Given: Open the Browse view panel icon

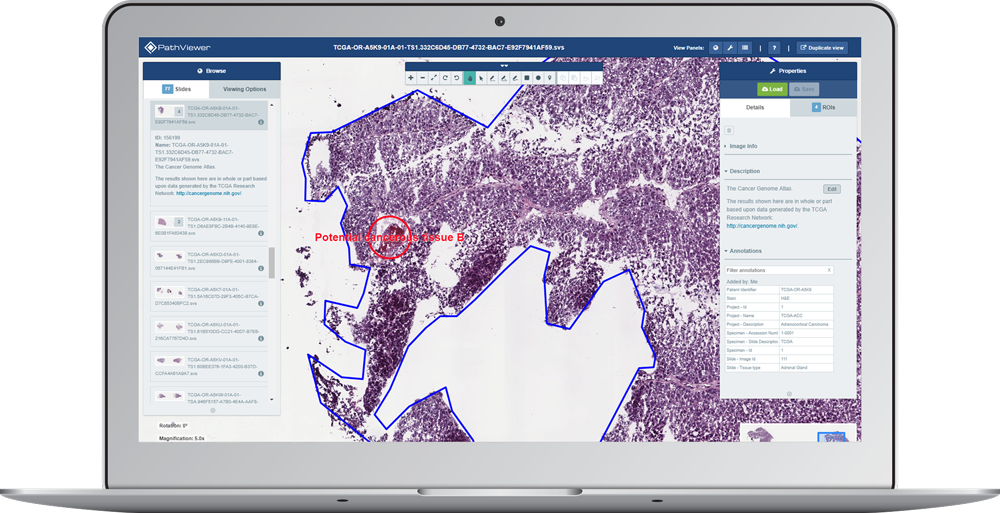Looking at the screenshot, I should click(x=716, y=47).
